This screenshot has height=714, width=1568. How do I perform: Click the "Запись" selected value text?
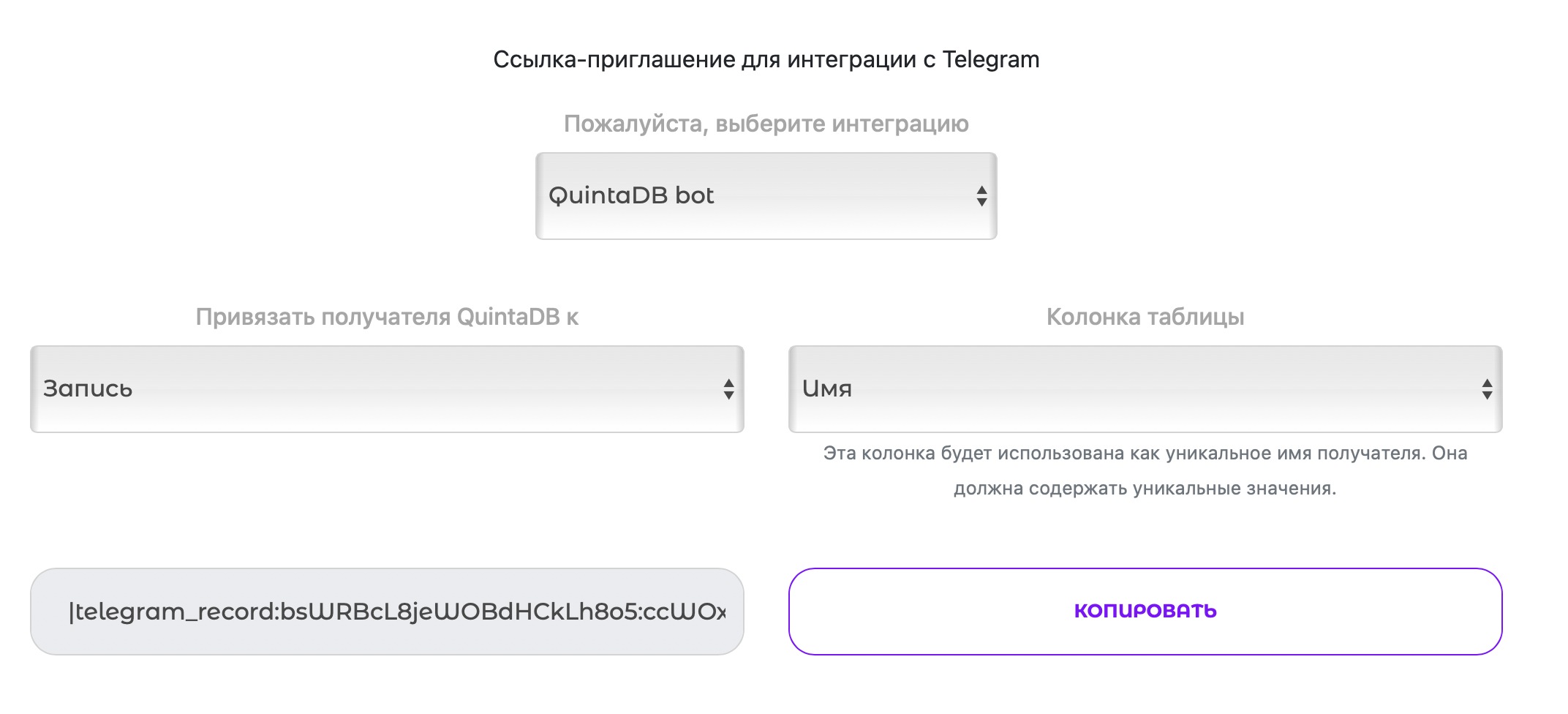click(88, 389)
